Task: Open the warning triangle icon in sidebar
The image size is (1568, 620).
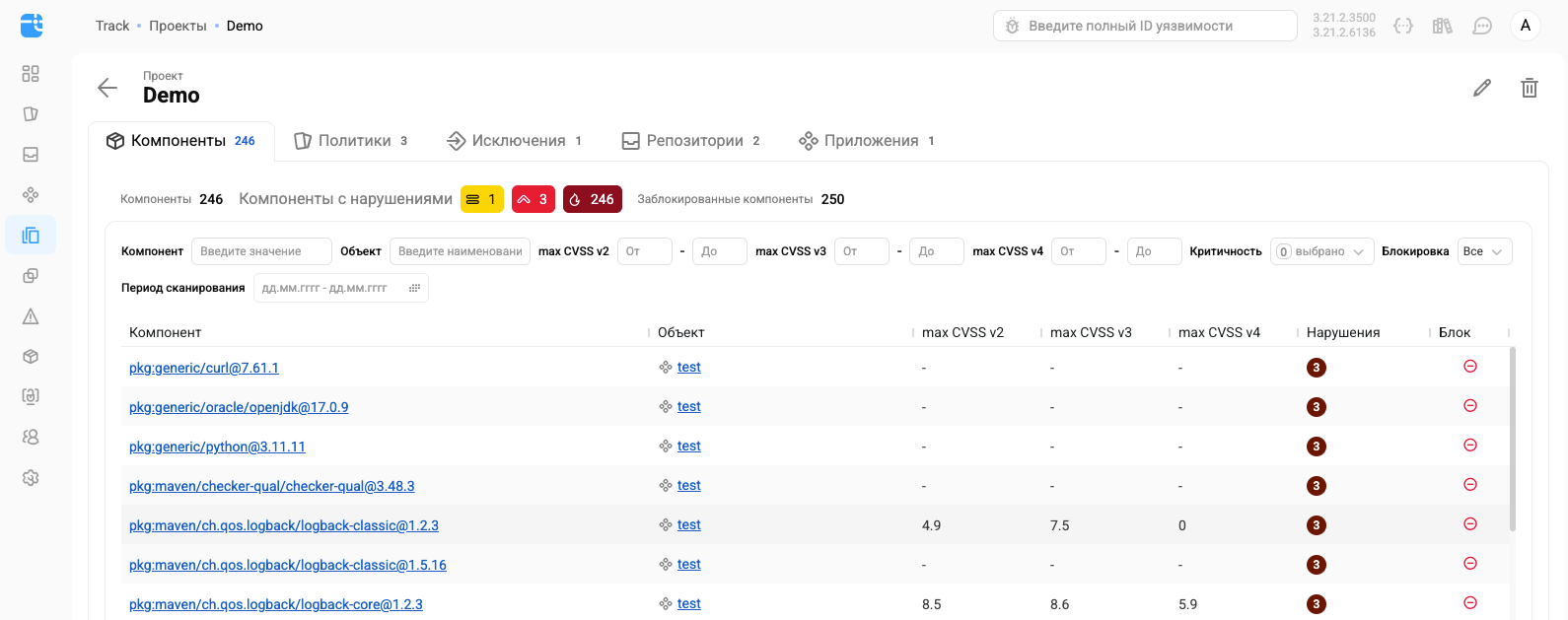Action: 31,316
